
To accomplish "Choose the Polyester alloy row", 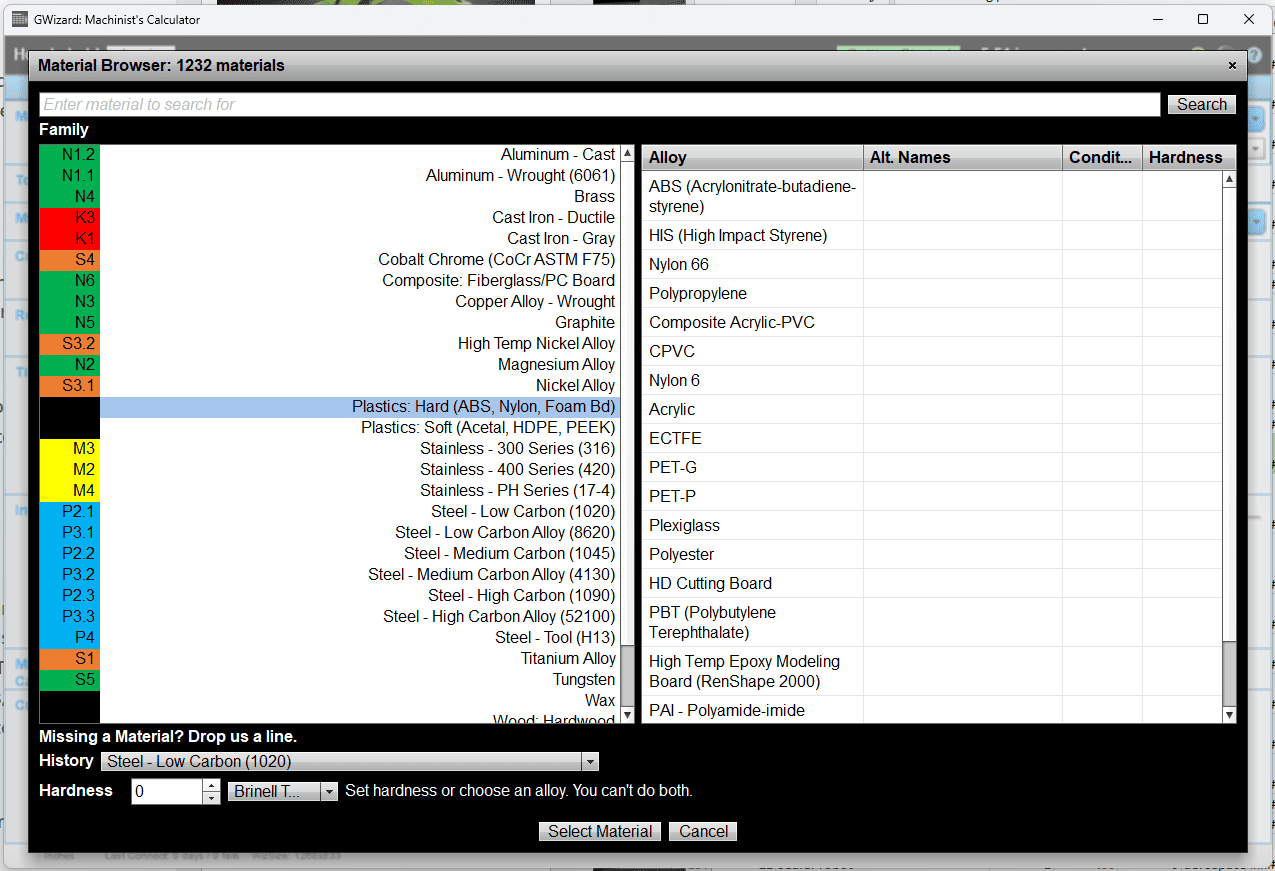I will pos(932,555).
